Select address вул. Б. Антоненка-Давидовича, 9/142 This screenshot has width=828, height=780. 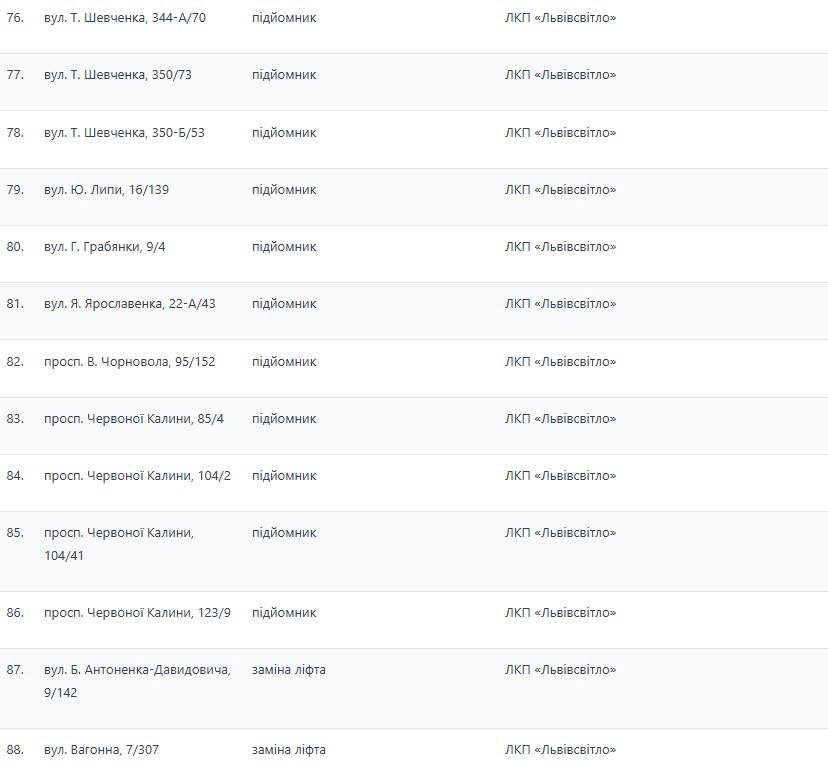(x=137, y=681)
